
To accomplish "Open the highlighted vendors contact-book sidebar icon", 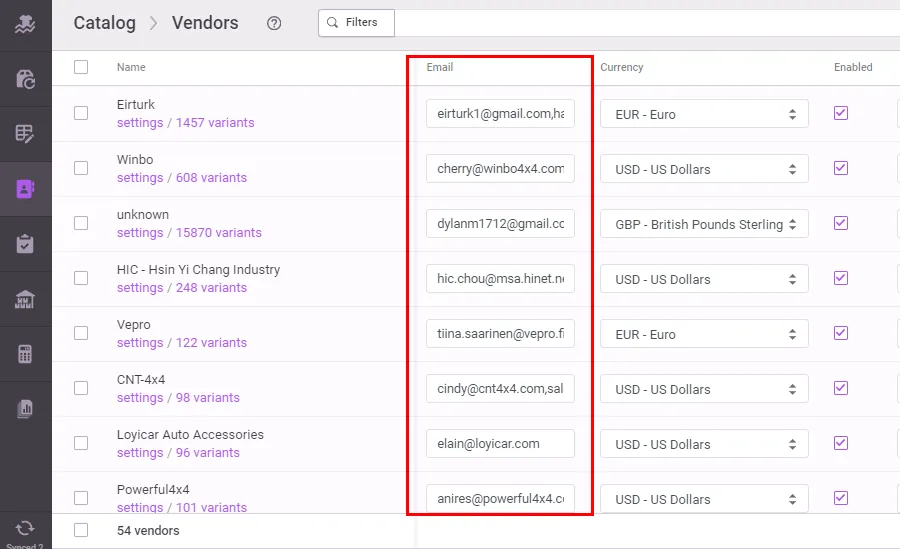I will coord(25,188).
